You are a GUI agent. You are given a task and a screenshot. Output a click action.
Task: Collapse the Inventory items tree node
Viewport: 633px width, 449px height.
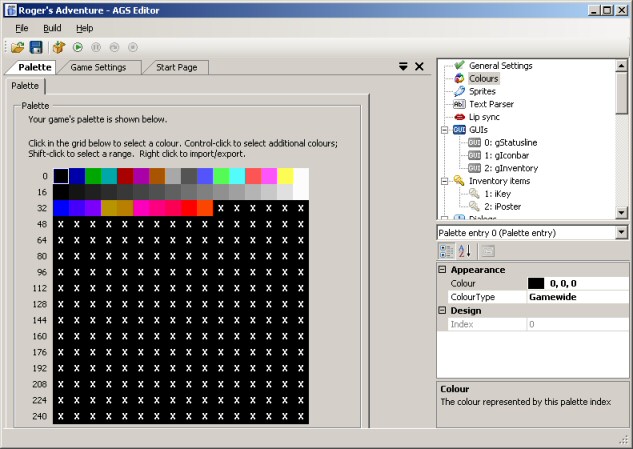[x=445, y=182]
